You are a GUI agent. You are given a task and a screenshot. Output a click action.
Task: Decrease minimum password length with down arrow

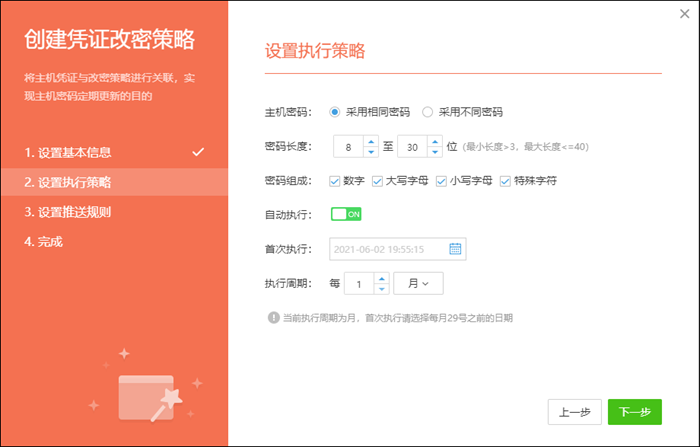click(x=371, y=153)
